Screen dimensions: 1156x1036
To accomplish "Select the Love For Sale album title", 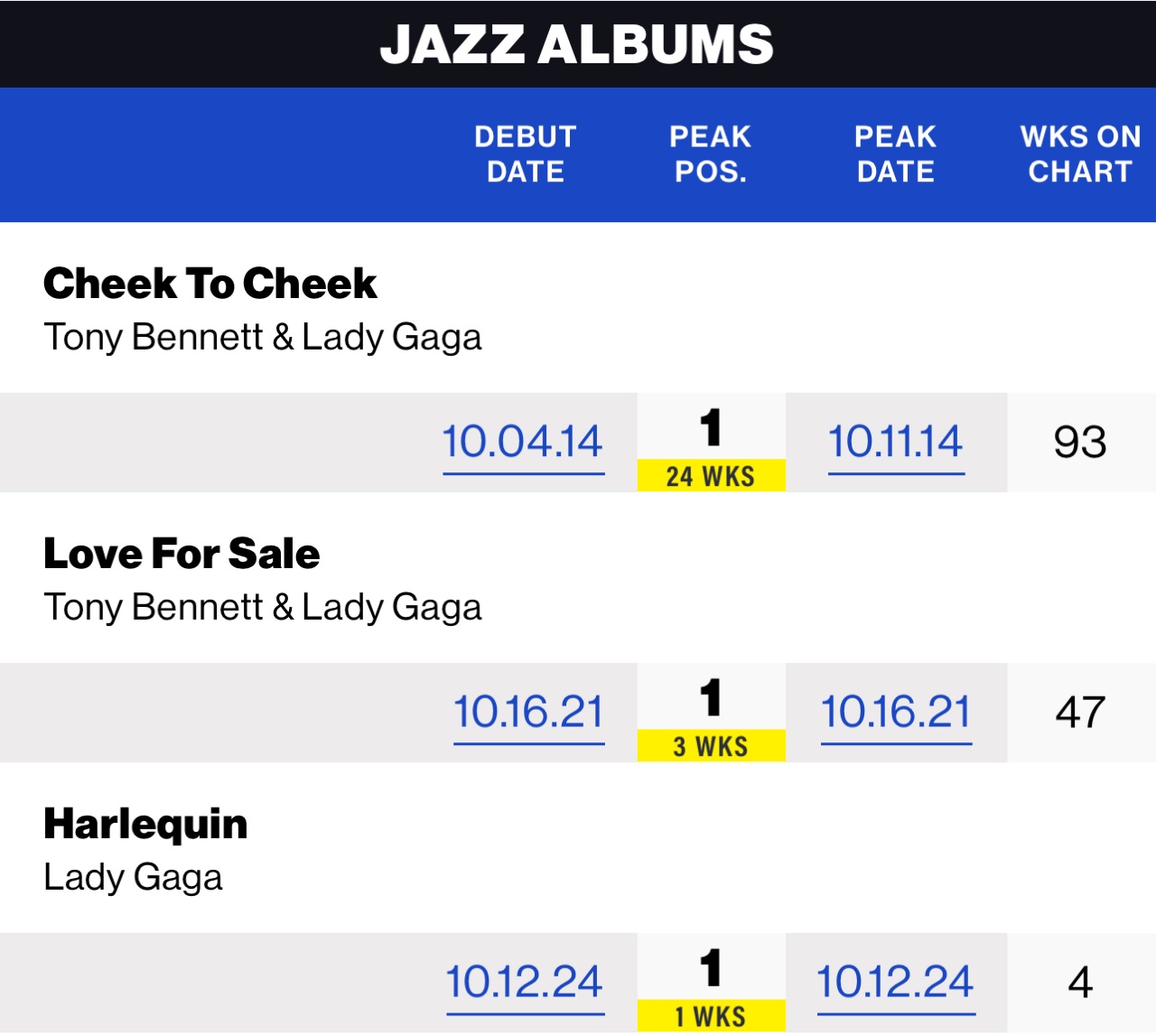I will (182, 554).
